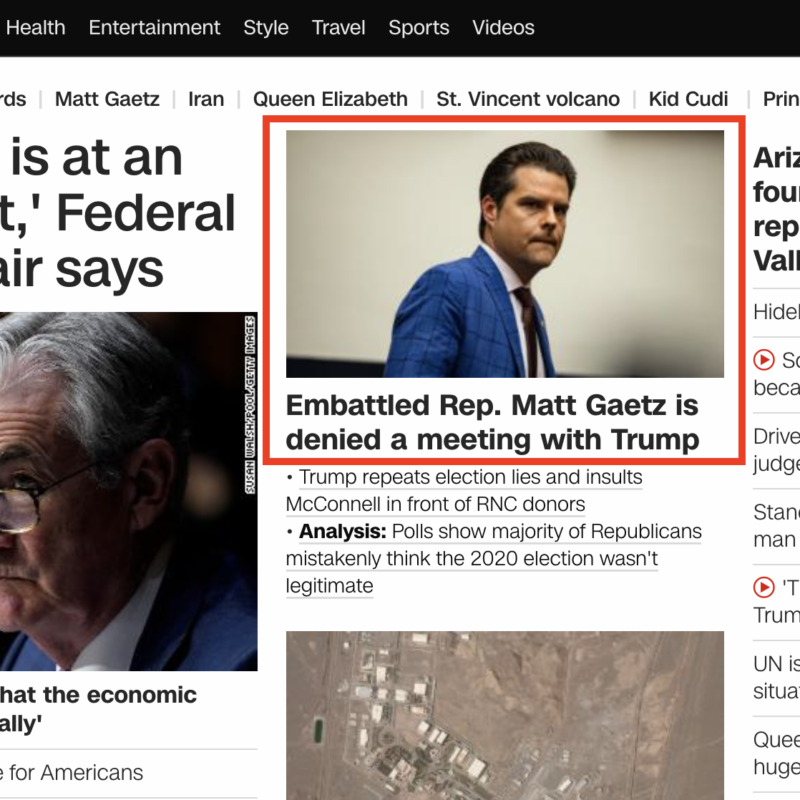
Task: Open the Kid Cudi trending topic
Action: coord(688,99)
